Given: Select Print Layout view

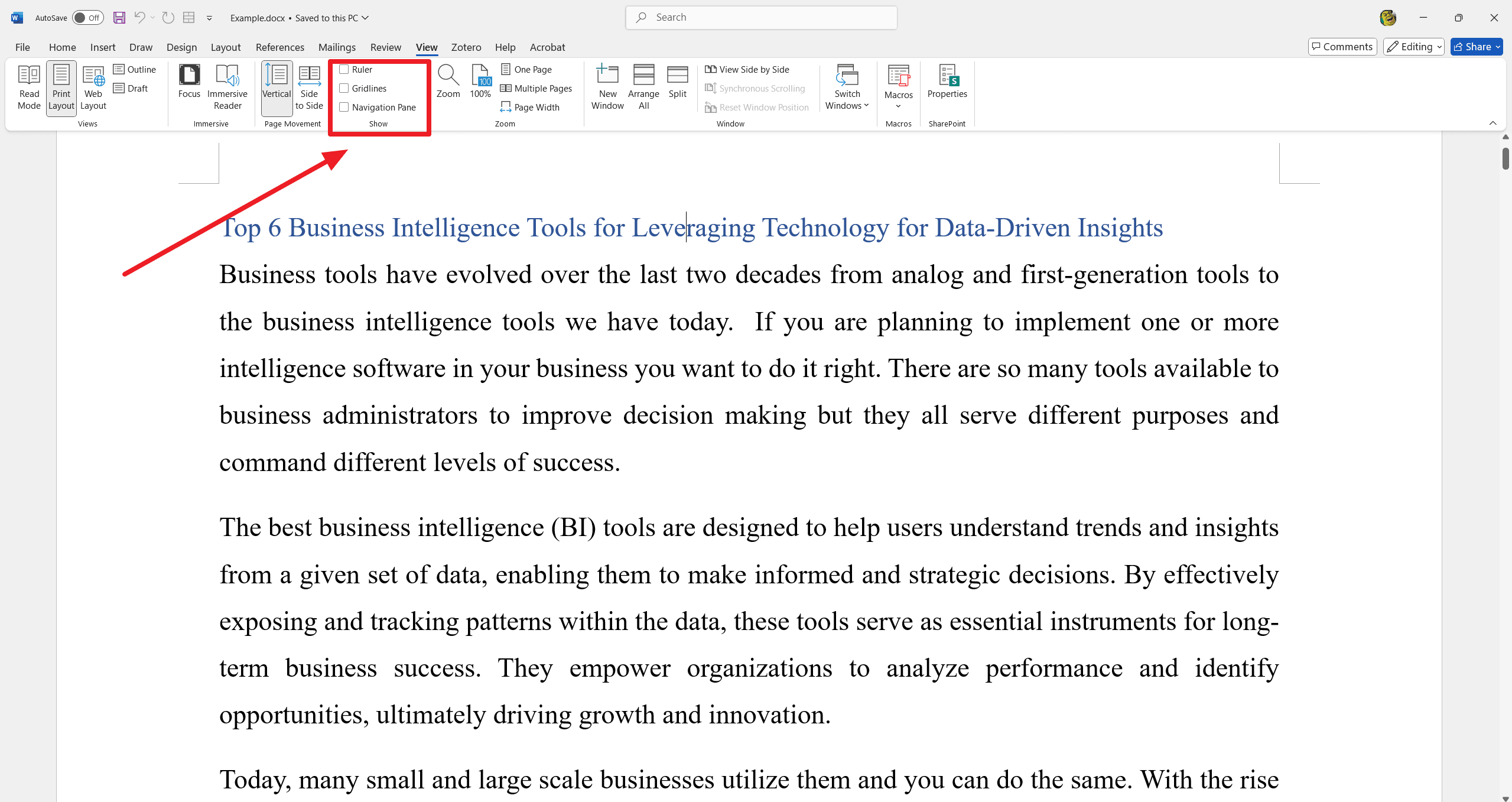Looking at the screenshot, I should click(x=61, y=87).
